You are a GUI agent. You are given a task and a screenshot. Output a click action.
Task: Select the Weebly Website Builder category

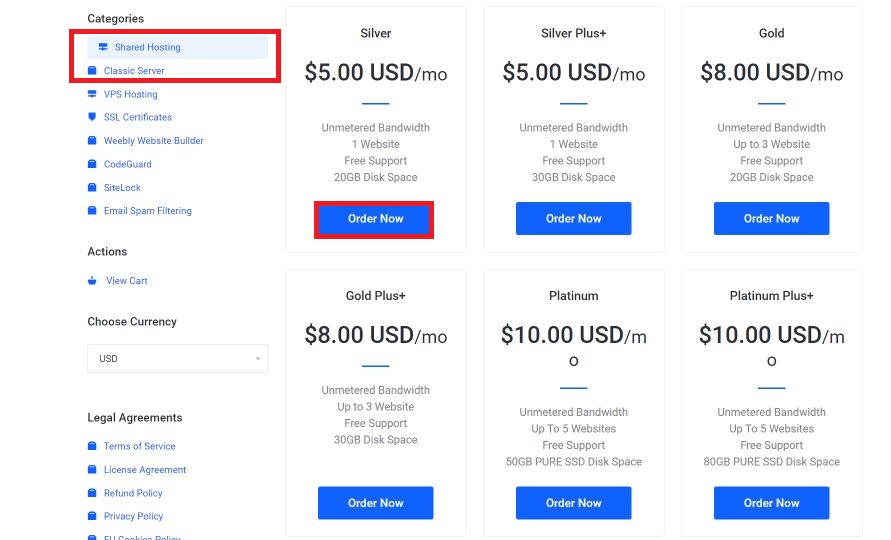click(x=153, y=140)
